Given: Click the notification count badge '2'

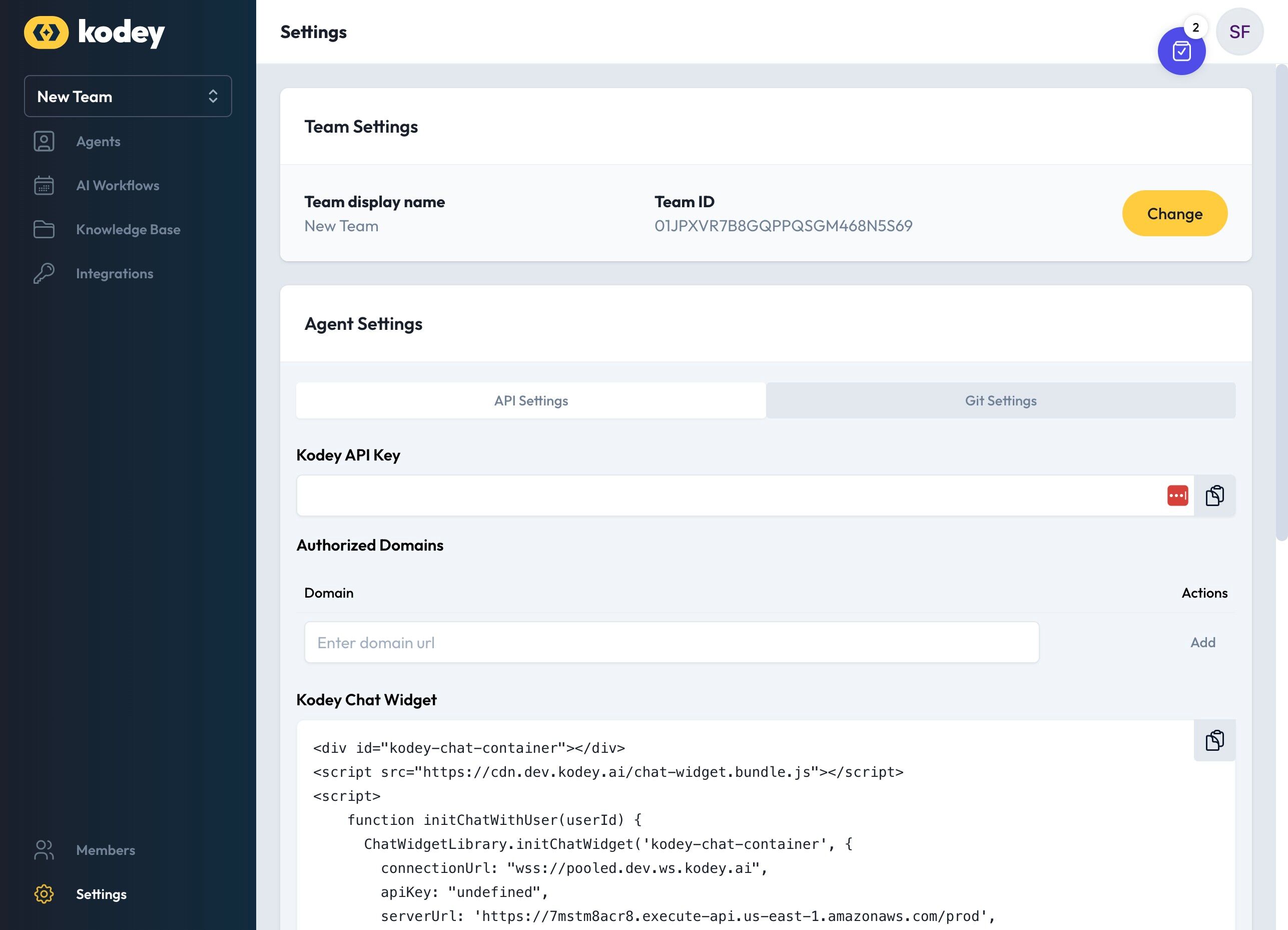Looking at the screenshot, I should pos(1195,27).
